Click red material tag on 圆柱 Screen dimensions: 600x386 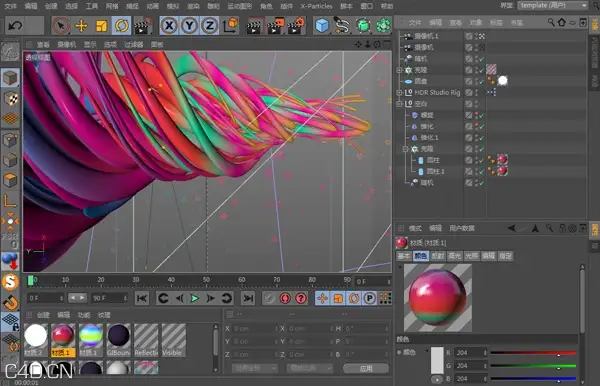pos(502,160)
